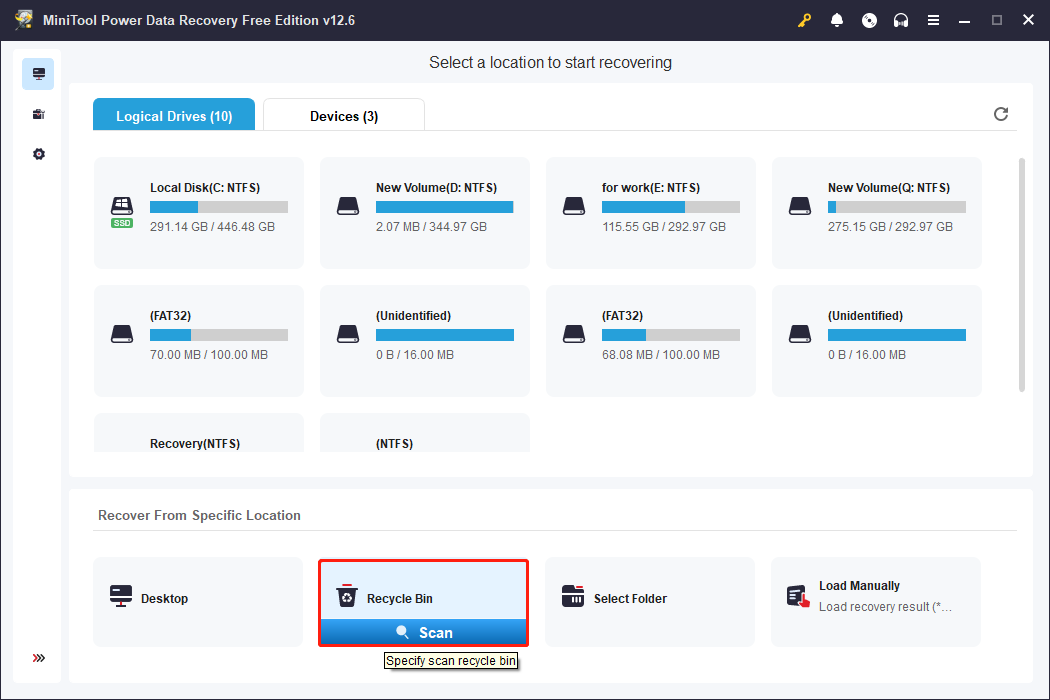1050x700 pixels.
Task: Click the bootable media disc icon
Action: 869,20
